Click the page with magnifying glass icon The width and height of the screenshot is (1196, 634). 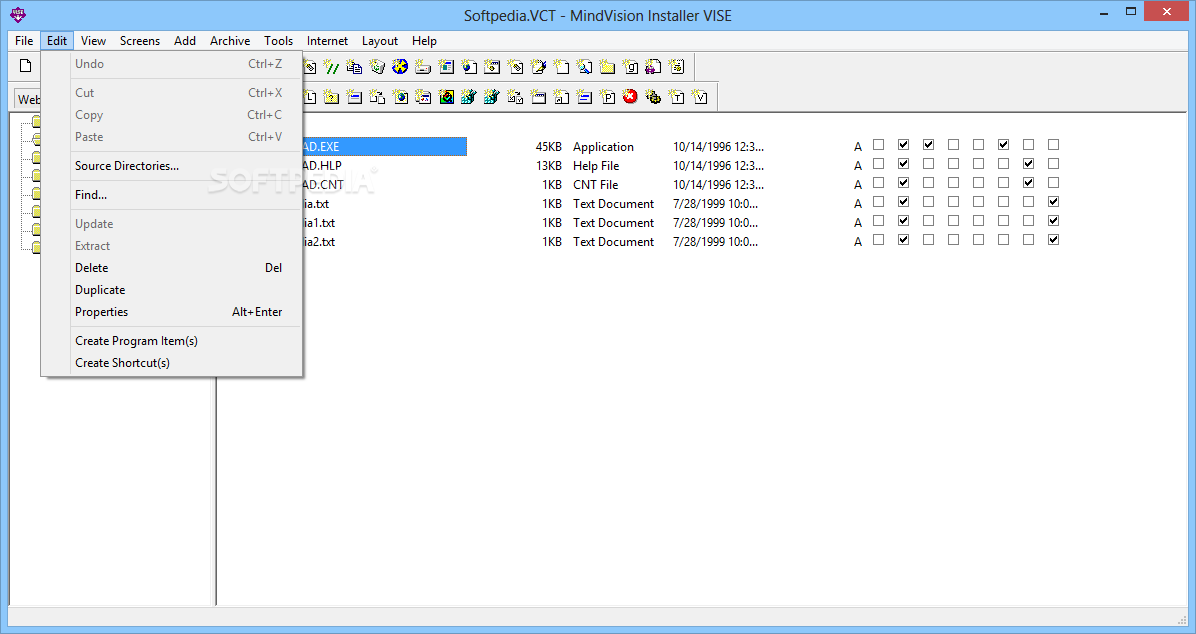click(x=584, y=67)
